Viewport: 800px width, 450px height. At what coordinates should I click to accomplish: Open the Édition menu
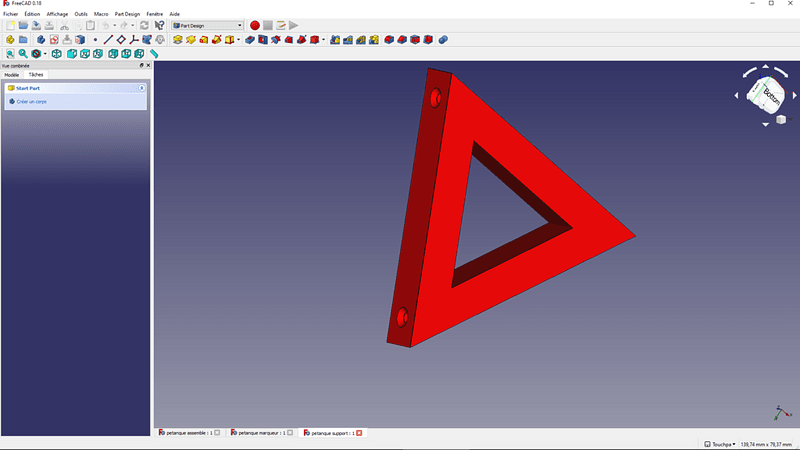[32, 14]
